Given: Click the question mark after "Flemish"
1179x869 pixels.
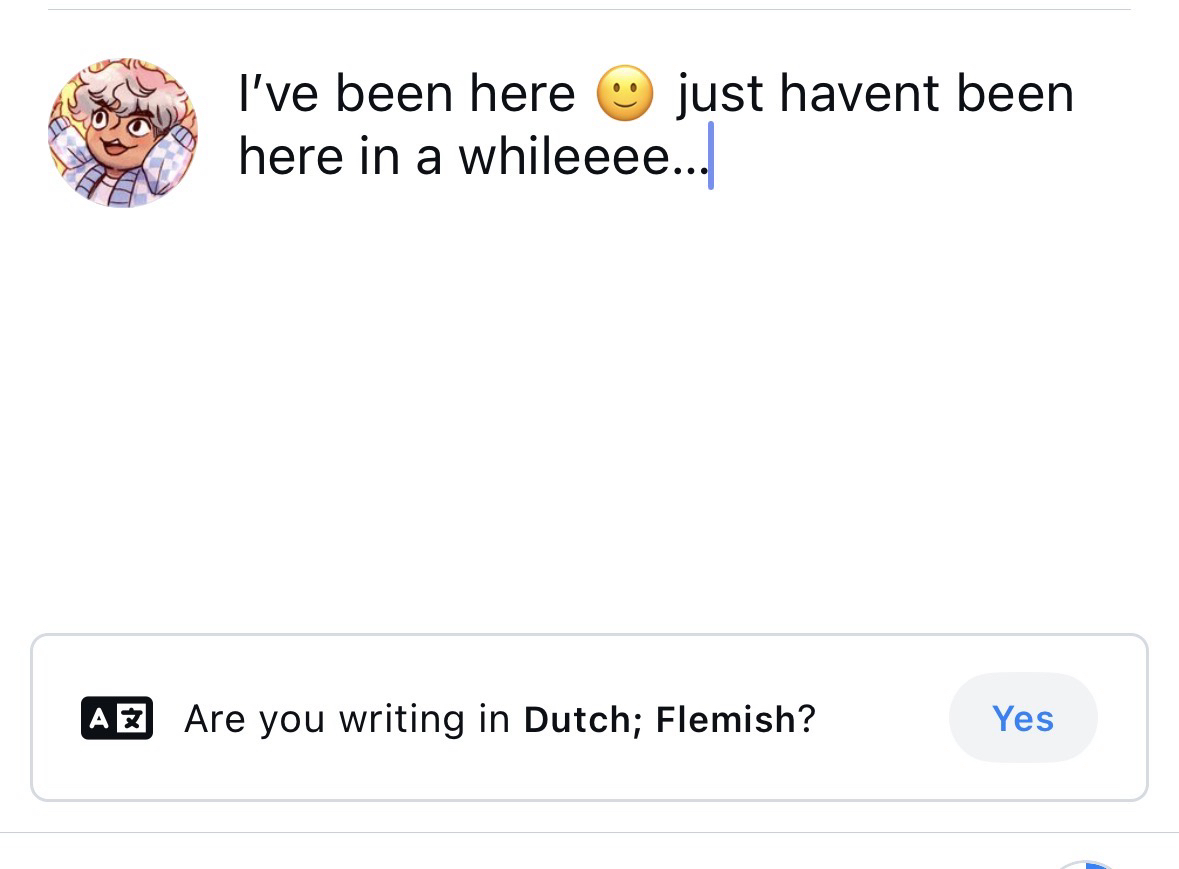Looking at the screenshot, I should [x=807, y=719].
